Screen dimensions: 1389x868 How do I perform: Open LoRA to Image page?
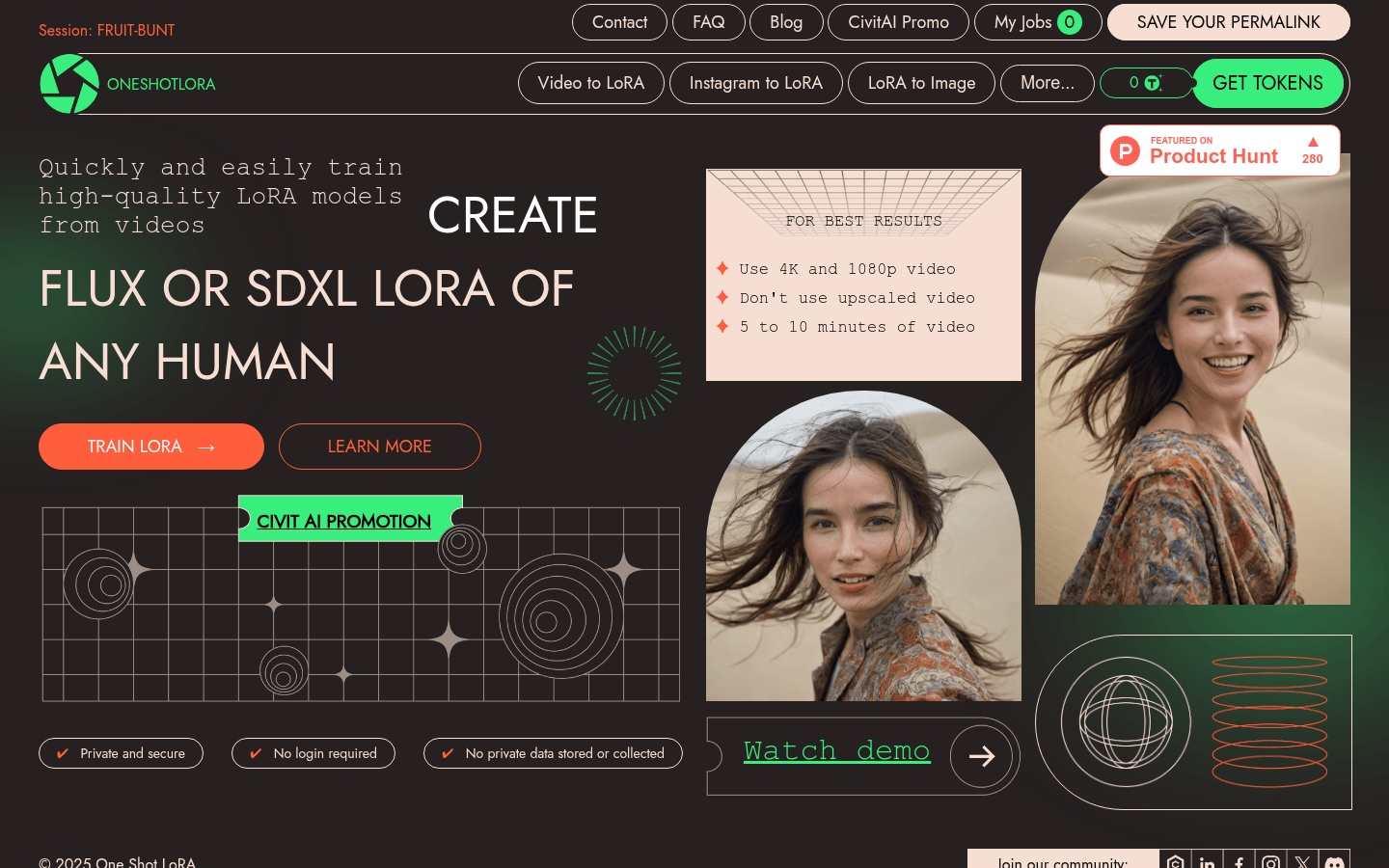pos(921,83)
